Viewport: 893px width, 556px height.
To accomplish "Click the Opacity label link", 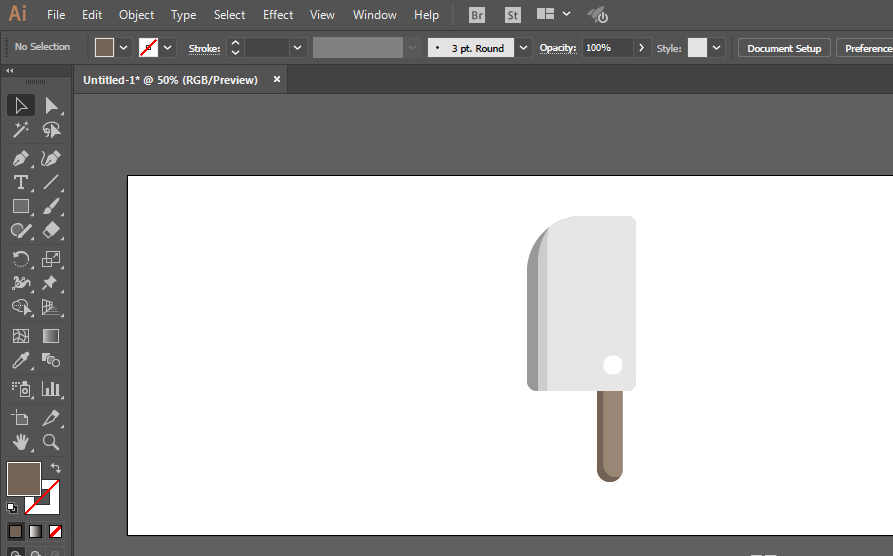I will 557,48.
